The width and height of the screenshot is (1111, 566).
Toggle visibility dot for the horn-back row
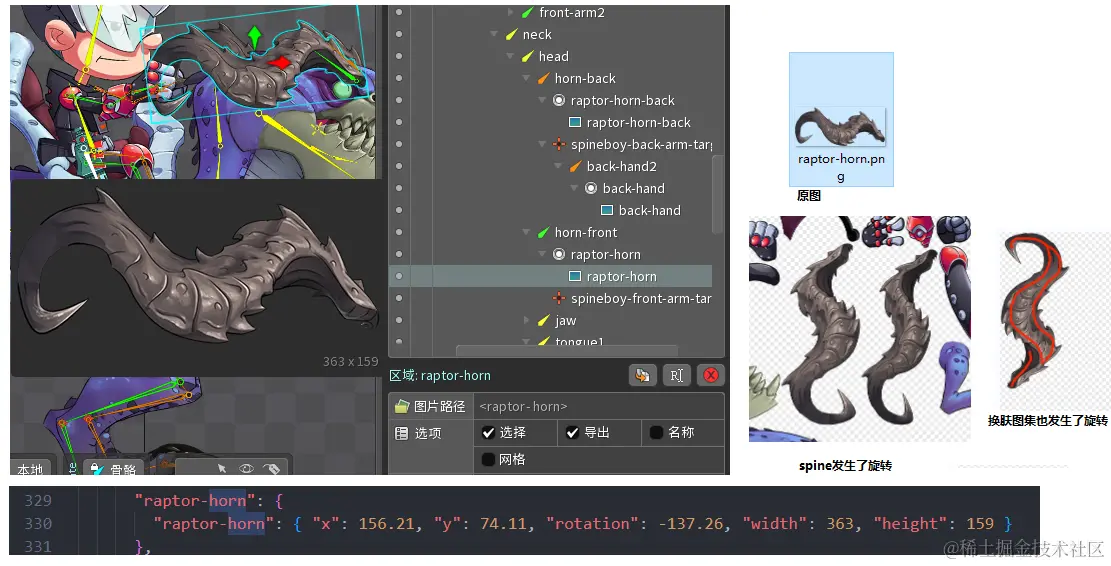point(399,79)
